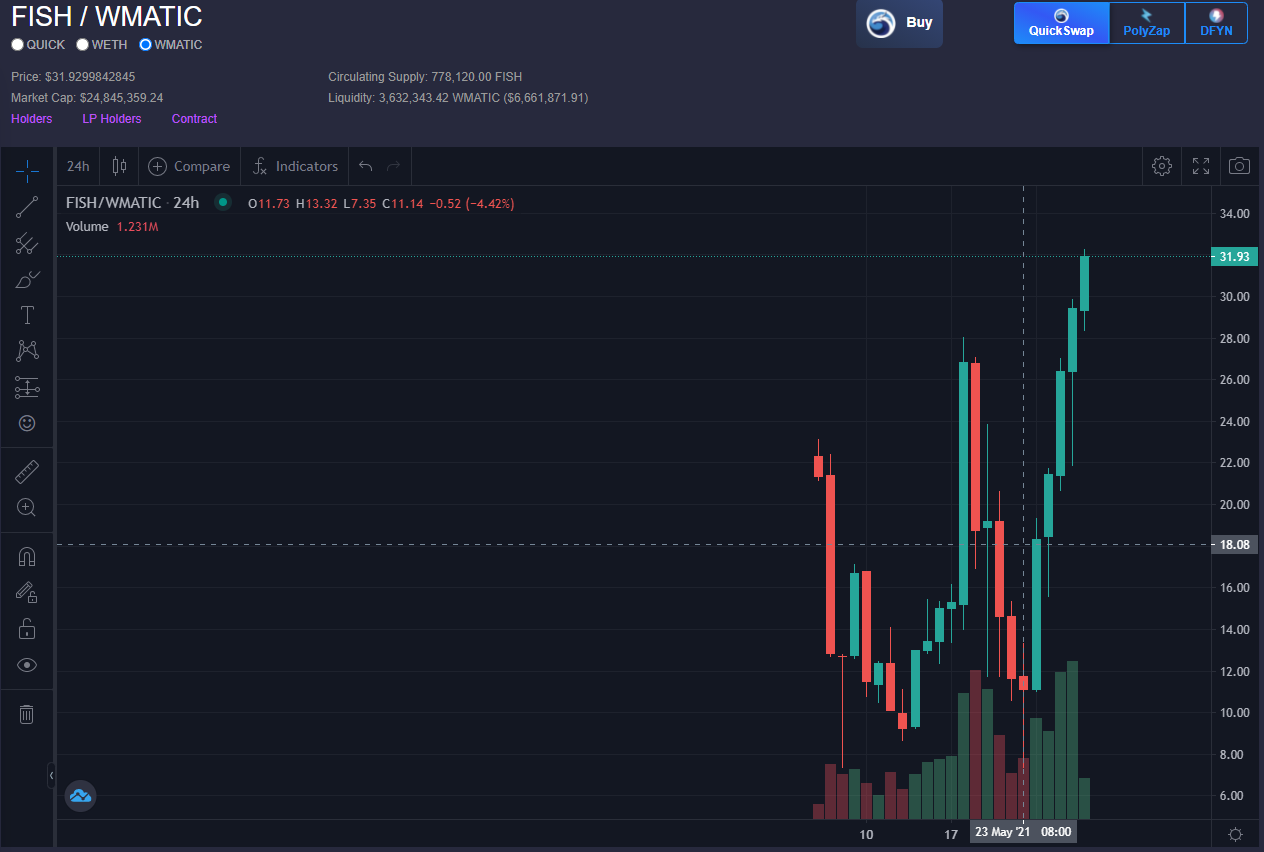Select the WETH pair radio button
The height and width of the screenshot is (852, 1264).
click(82, 45)
